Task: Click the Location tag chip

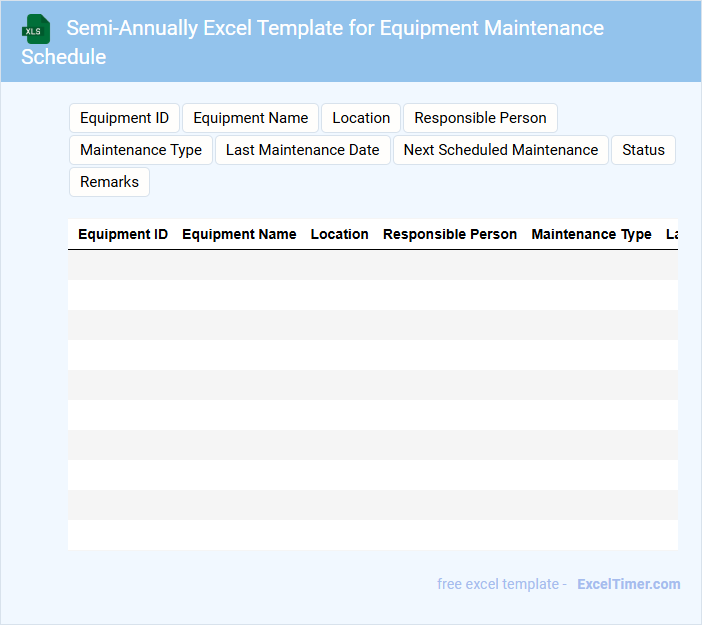Action: (x=361, y=118)
